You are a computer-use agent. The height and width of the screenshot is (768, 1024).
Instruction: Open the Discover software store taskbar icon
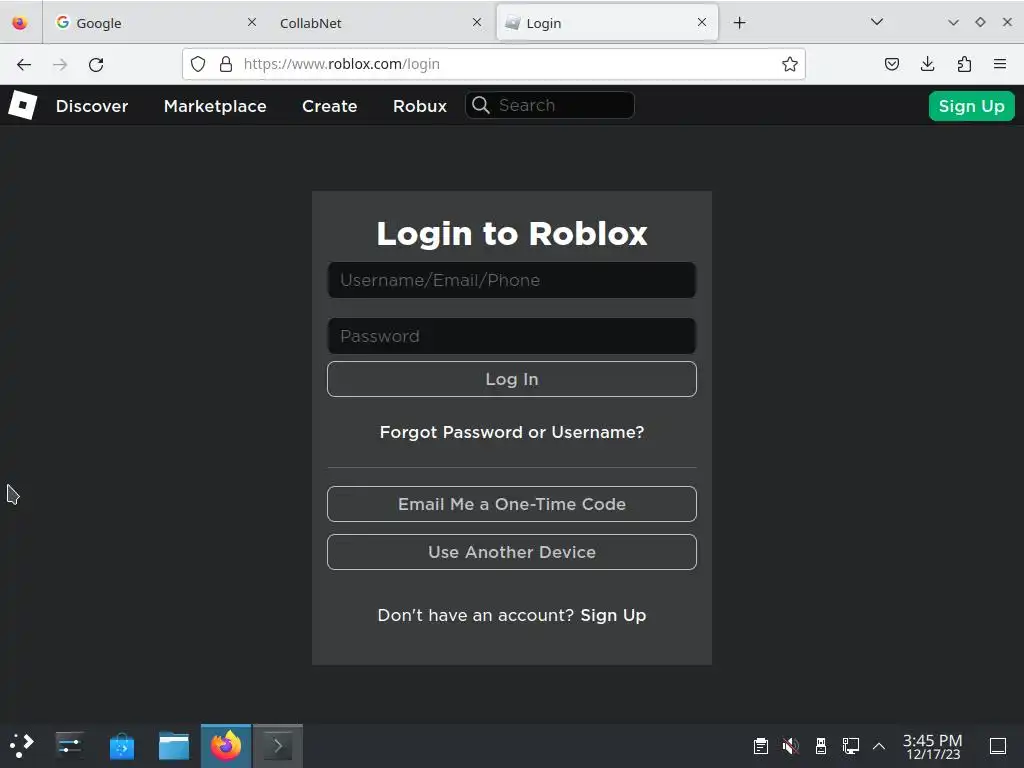click(121, 746)
